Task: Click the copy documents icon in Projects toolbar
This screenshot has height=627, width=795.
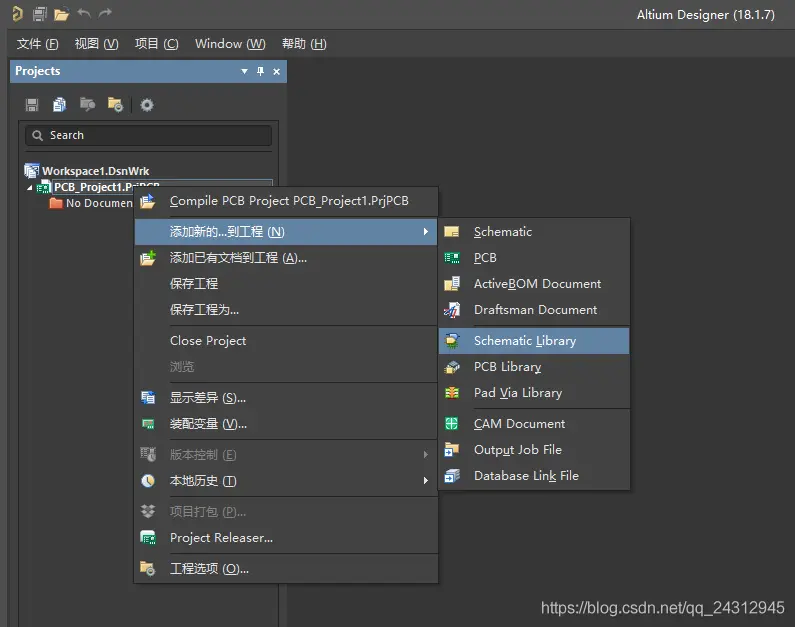Action: (x=59, y=104)
